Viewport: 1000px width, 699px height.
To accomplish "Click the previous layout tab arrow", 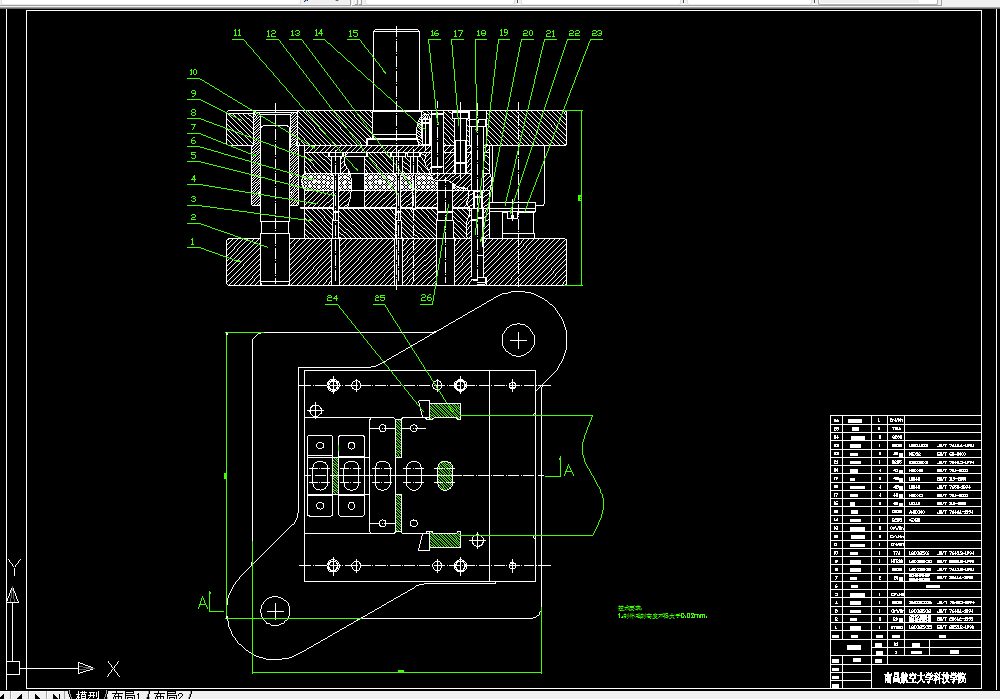I will pyautogui.click(x=20, y=695).
